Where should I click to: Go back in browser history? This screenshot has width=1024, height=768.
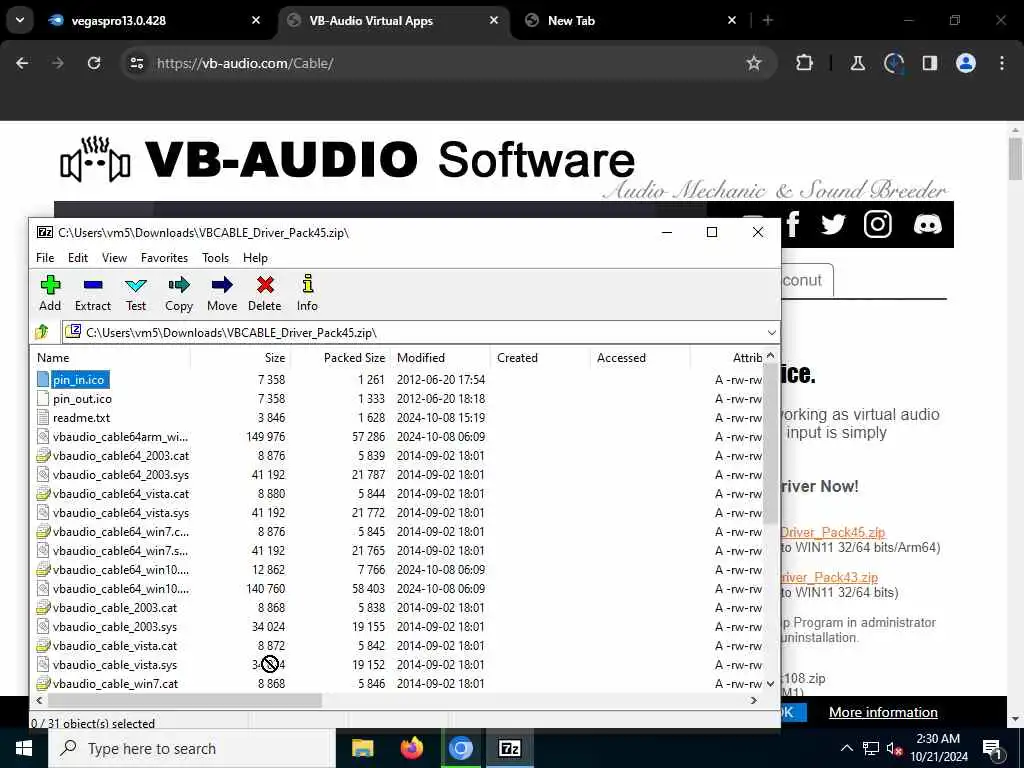click(22, 63)
